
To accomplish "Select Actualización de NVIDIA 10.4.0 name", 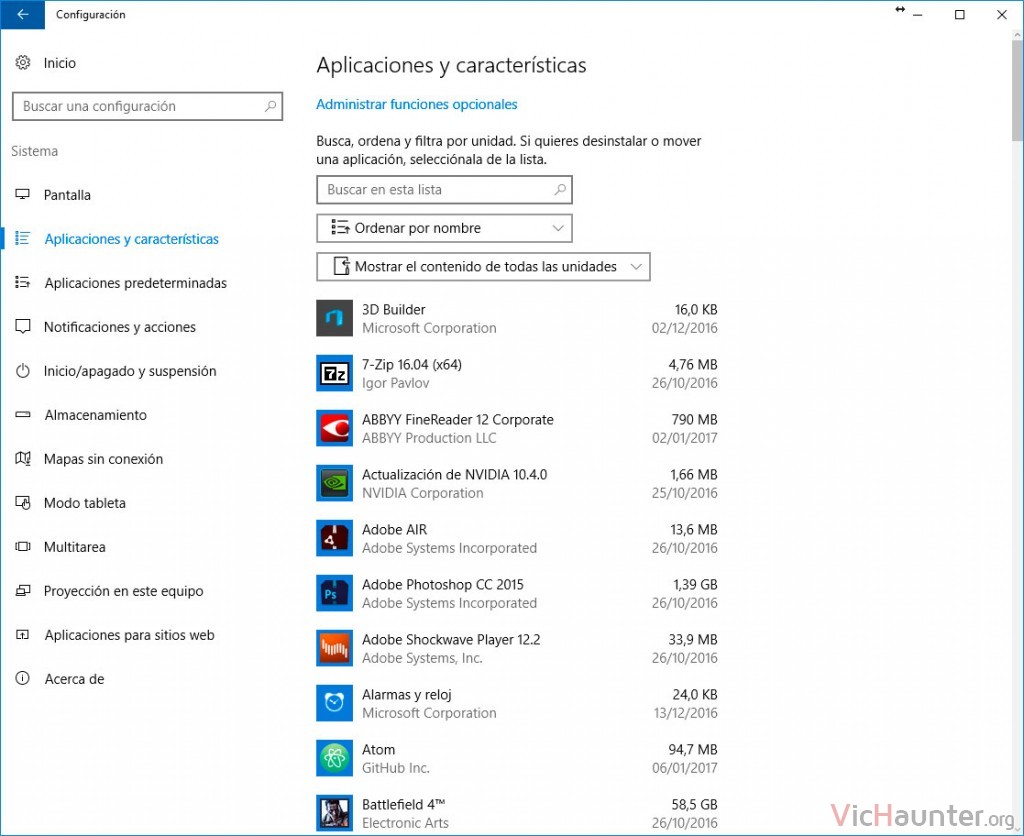I will (x=455, y=474).
